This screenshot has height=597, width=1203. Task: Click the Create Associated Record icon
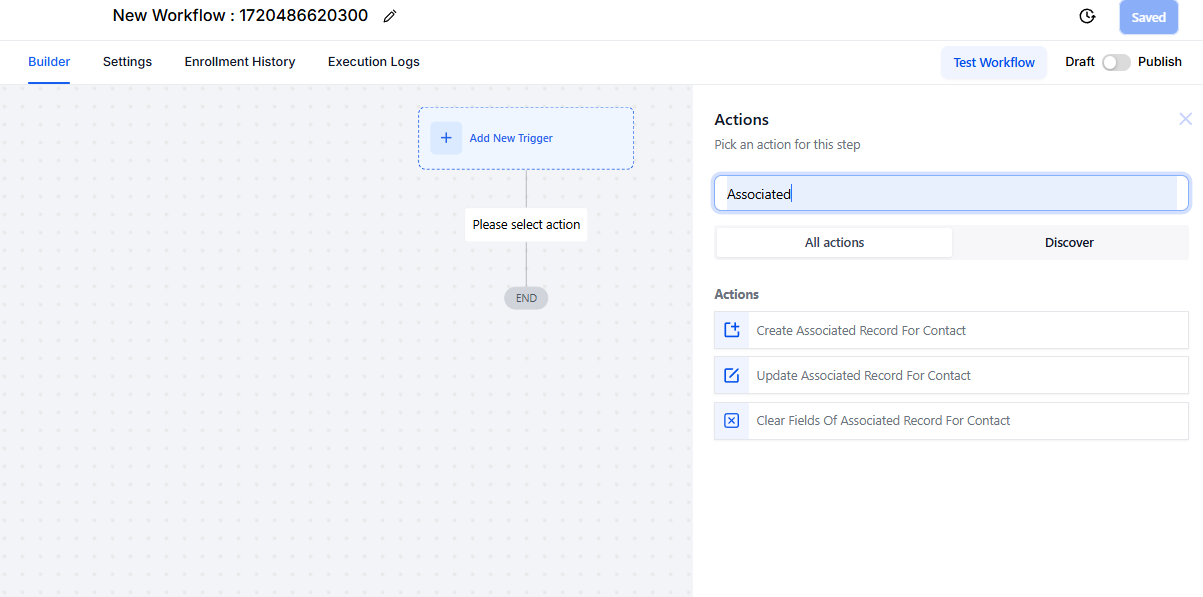tap(732, 330)
